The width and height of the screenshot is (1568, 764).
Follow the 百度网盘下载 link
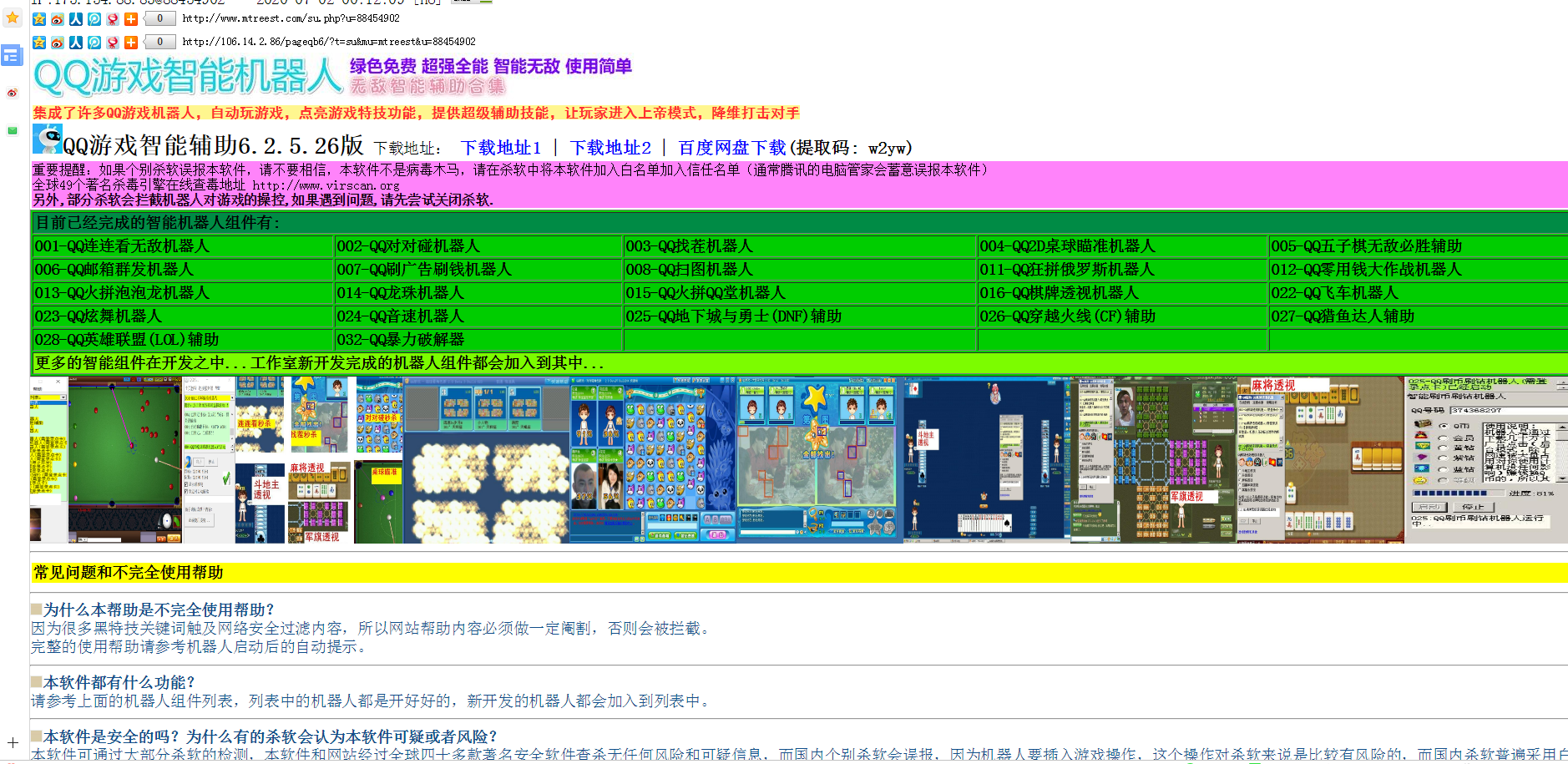click(x=732, y=148)
